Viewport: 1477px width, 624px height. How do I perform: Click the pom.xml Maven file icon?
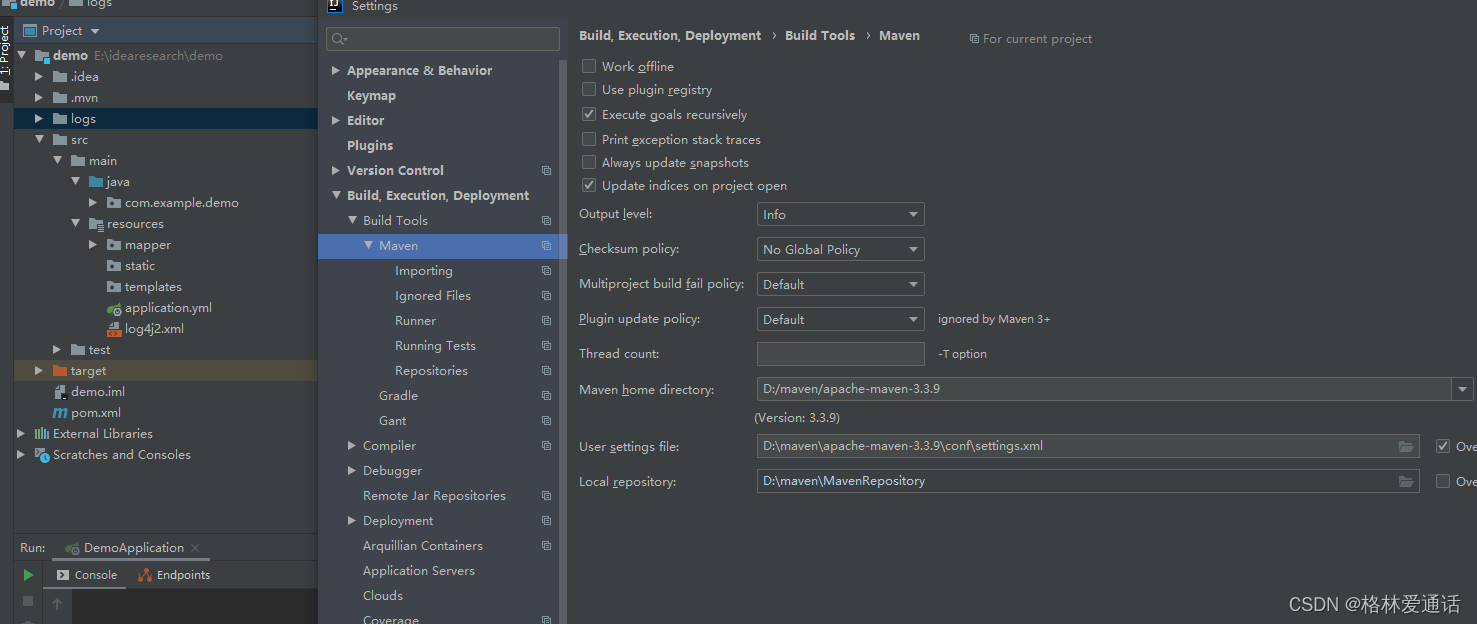60,413
